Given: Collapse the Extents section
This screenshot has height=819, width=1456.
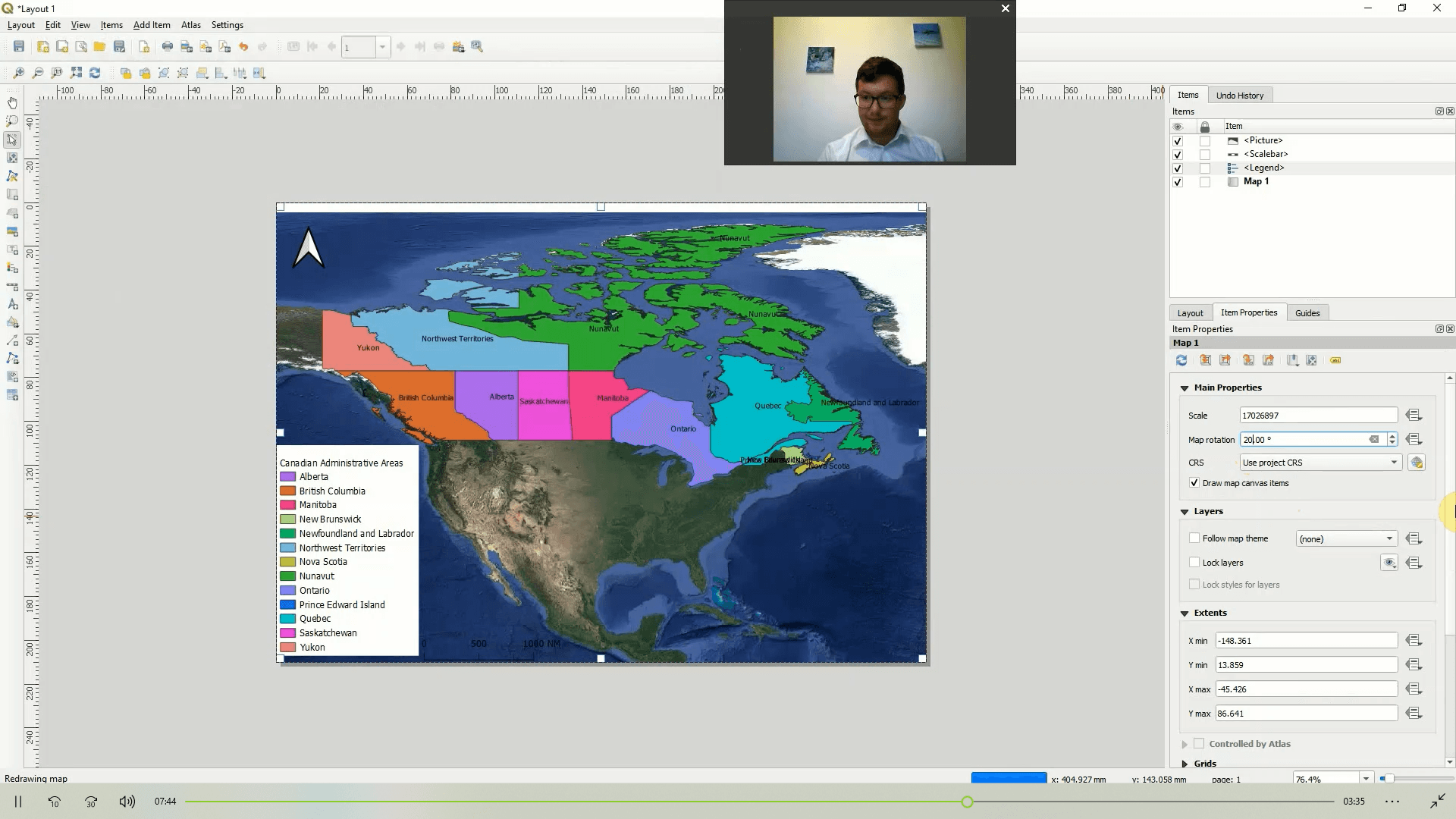Looking at the screenshot, I should (1185, 613).
